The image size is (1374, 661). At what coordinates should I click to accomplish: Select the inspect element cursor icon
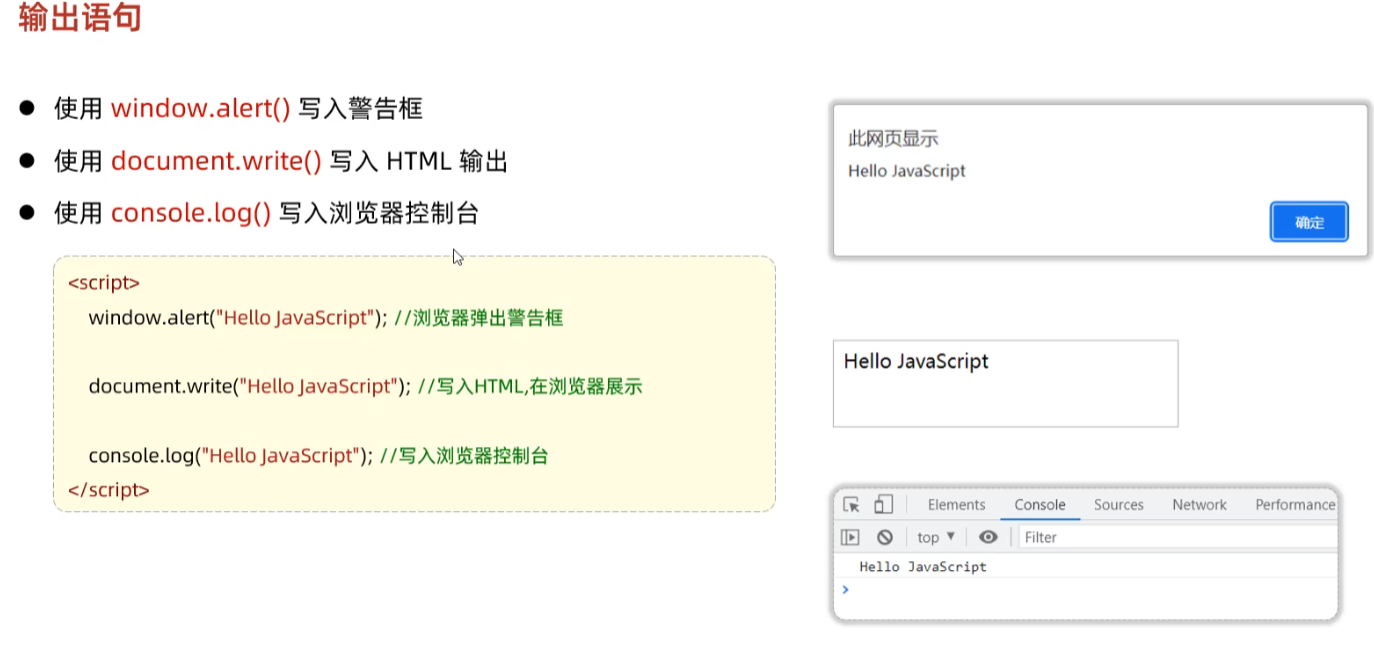(x=851, y=505)
